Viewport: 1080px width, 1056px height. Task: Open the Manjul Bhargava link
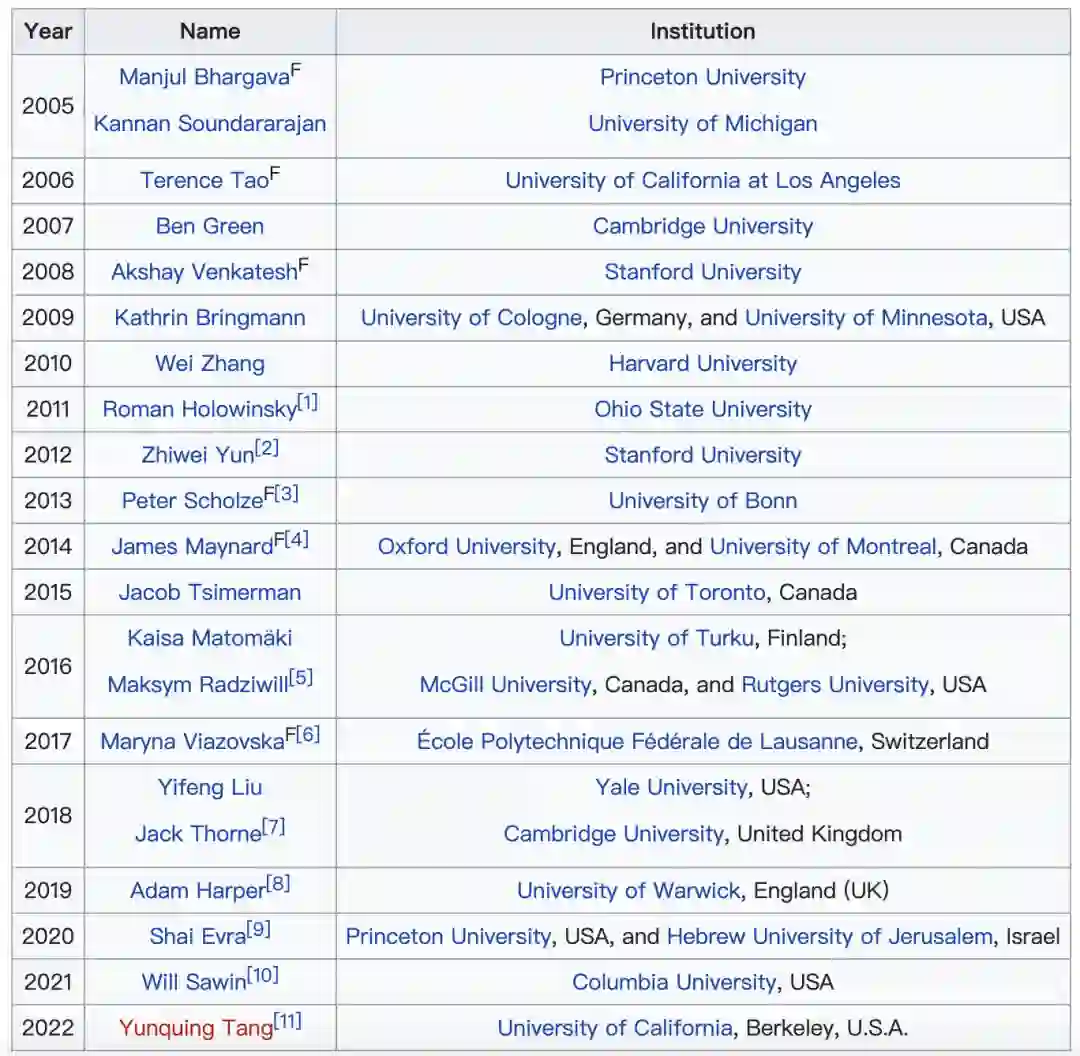point(204,77)
